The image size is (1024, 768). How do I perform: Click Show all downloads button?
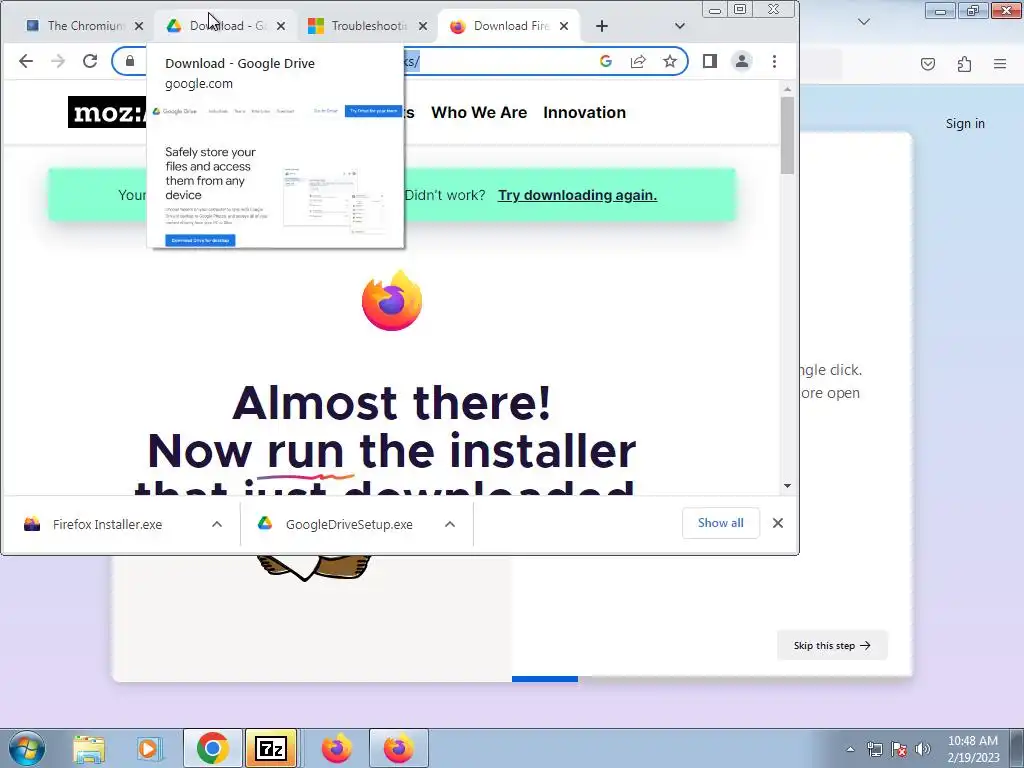pos(720,523)
